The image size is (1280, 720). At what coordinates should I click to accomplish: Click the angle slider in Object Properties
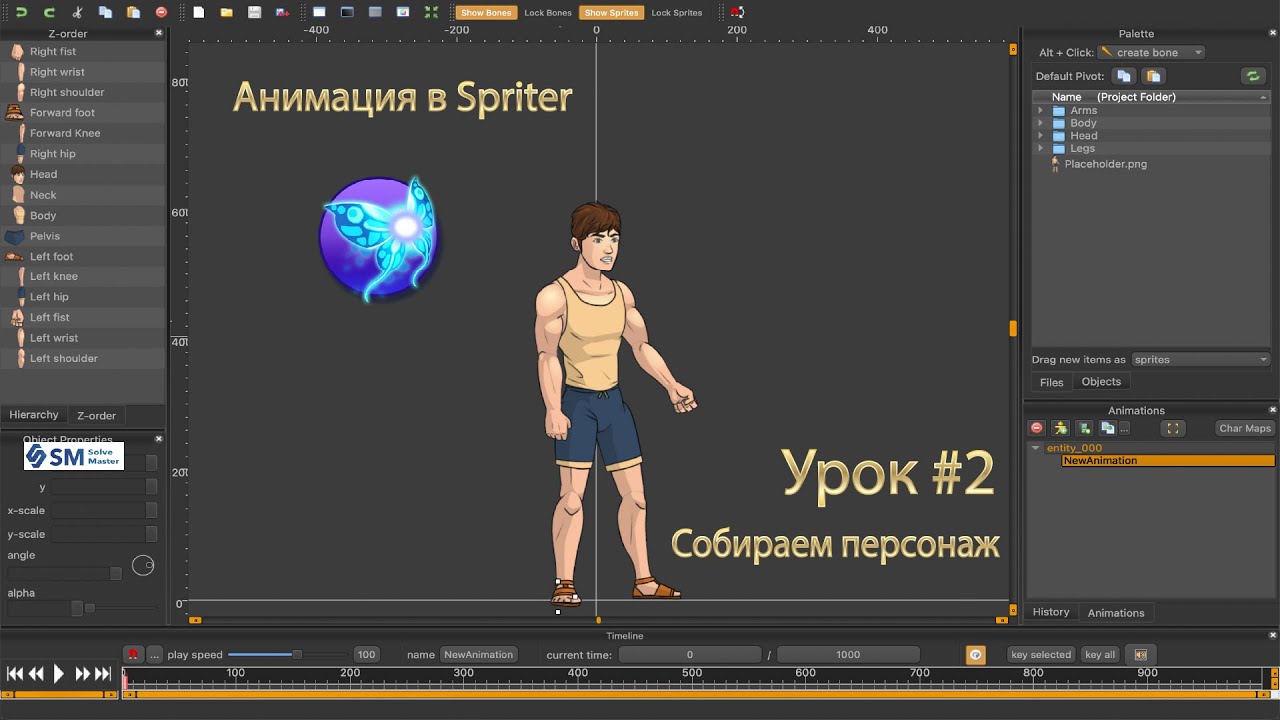65,574
